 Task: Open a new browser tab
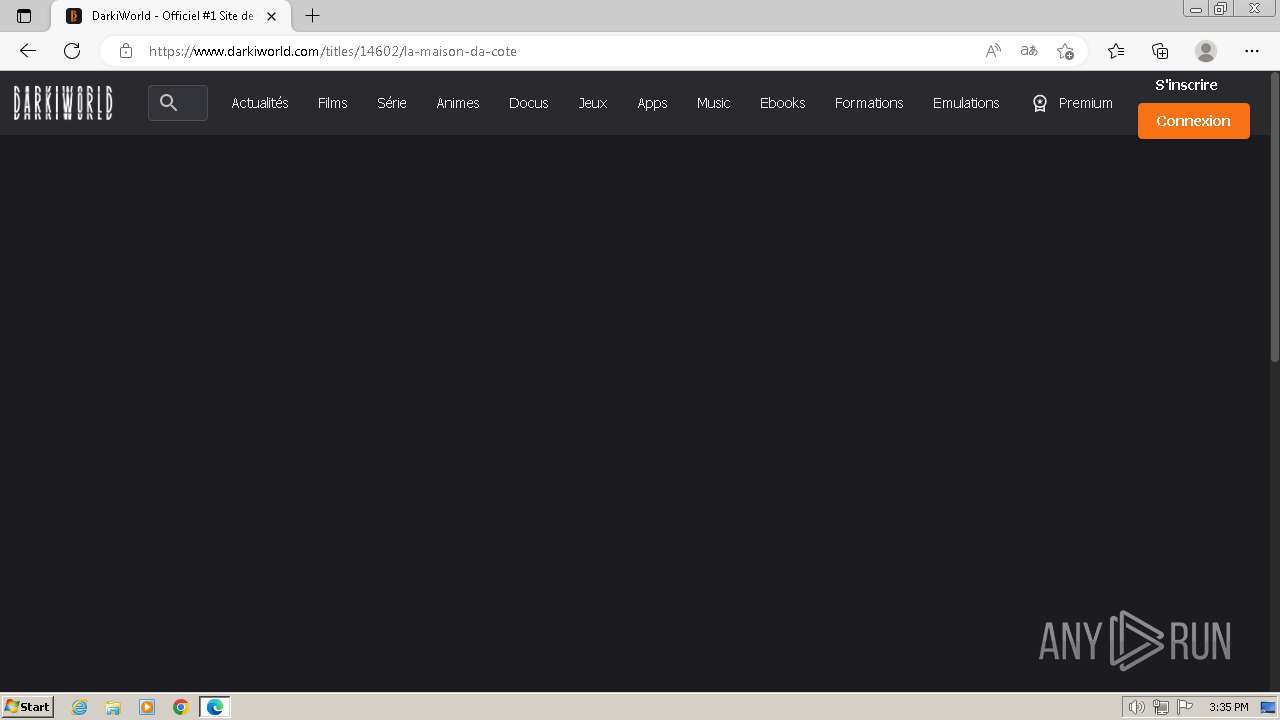pyautogui.click(x=313, y=16)
